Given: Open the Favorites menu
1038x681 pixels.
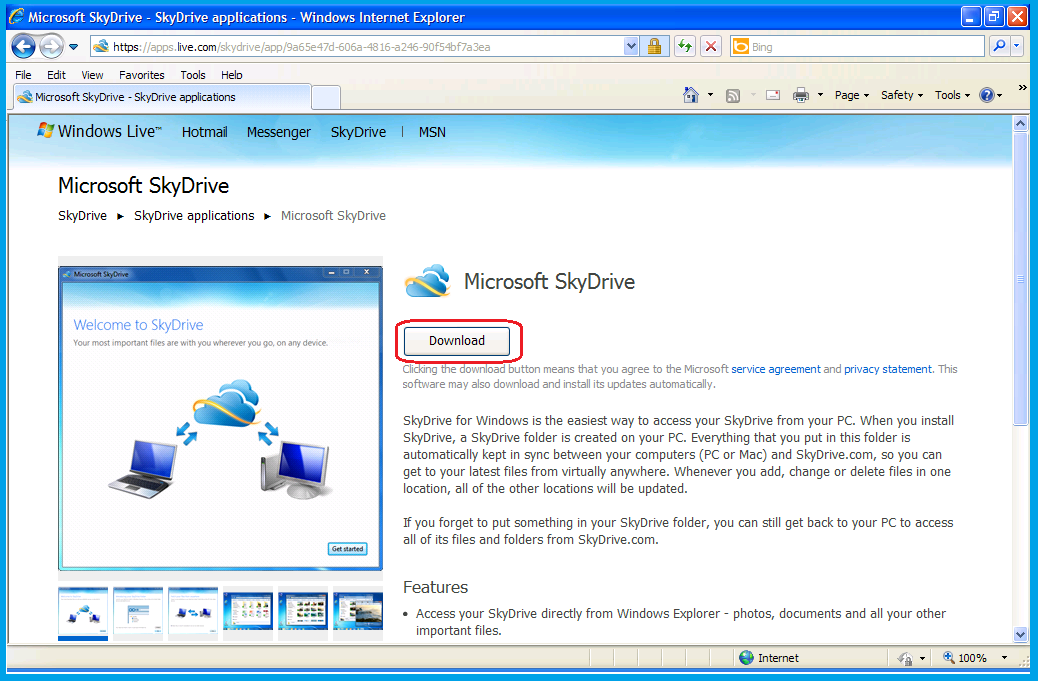Looking at the screenshot, I should pos(142,75).
